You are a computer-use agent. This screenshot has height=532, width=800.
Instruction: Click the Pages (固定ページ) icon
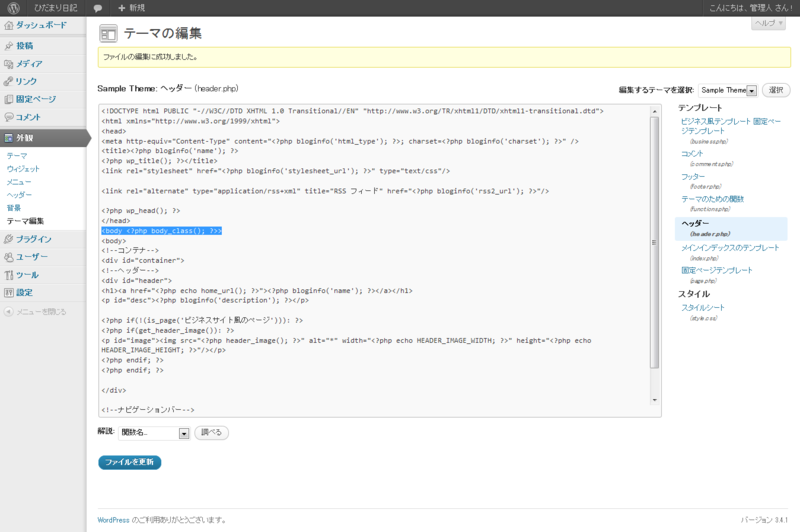coord(9,99)
